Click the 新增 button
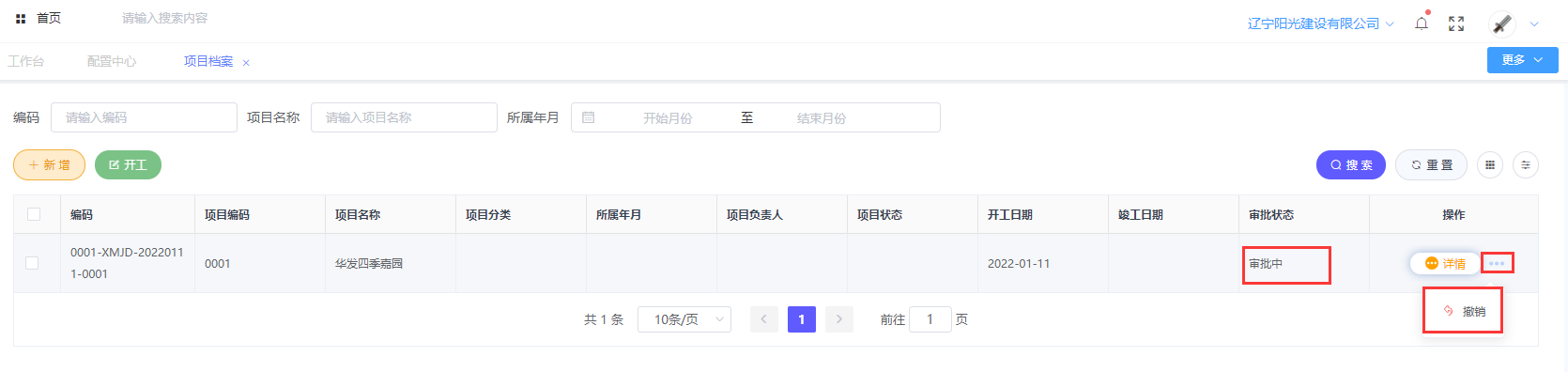 tap(49, 164)
